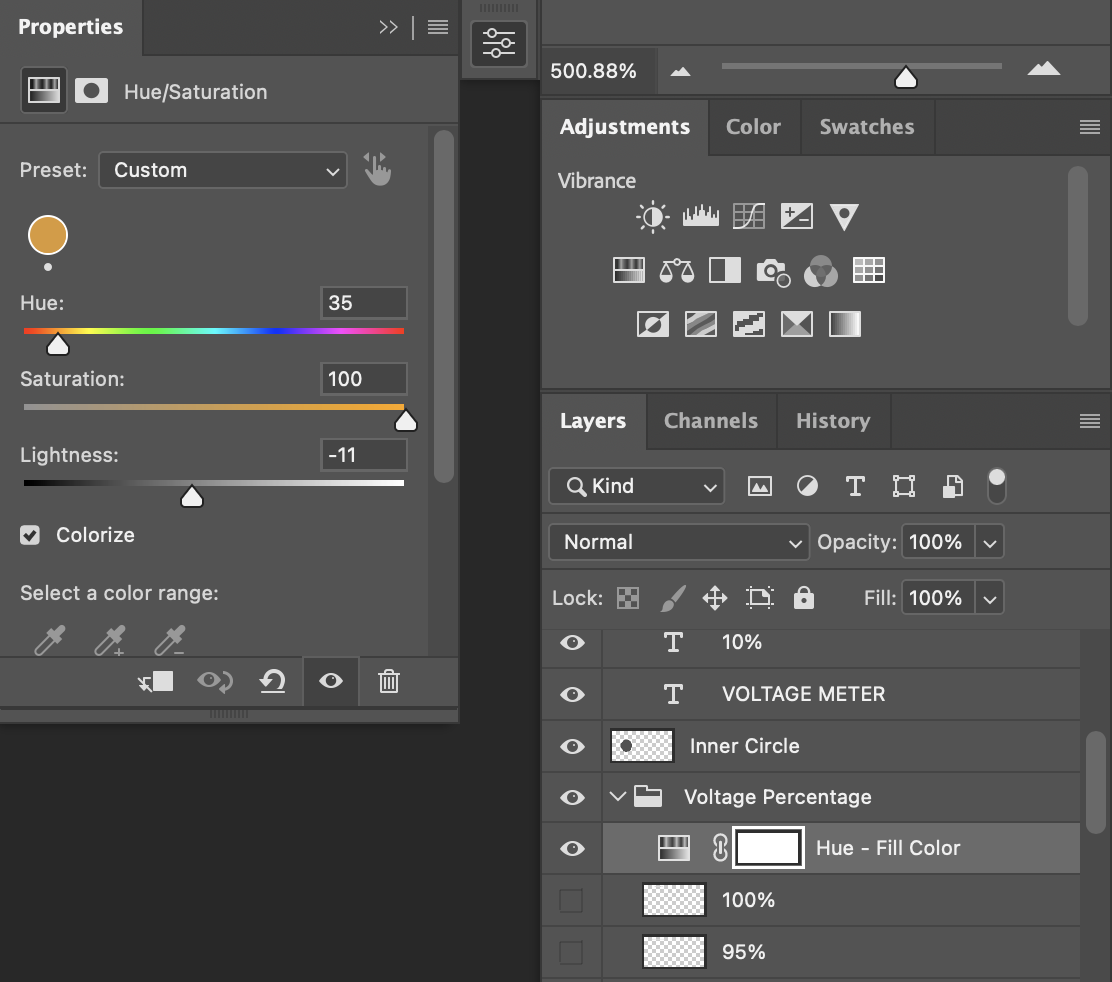Filter layers for shape layers
Image resolution: width=1112 pixels, height=982 pixels.
coord(904,486)
